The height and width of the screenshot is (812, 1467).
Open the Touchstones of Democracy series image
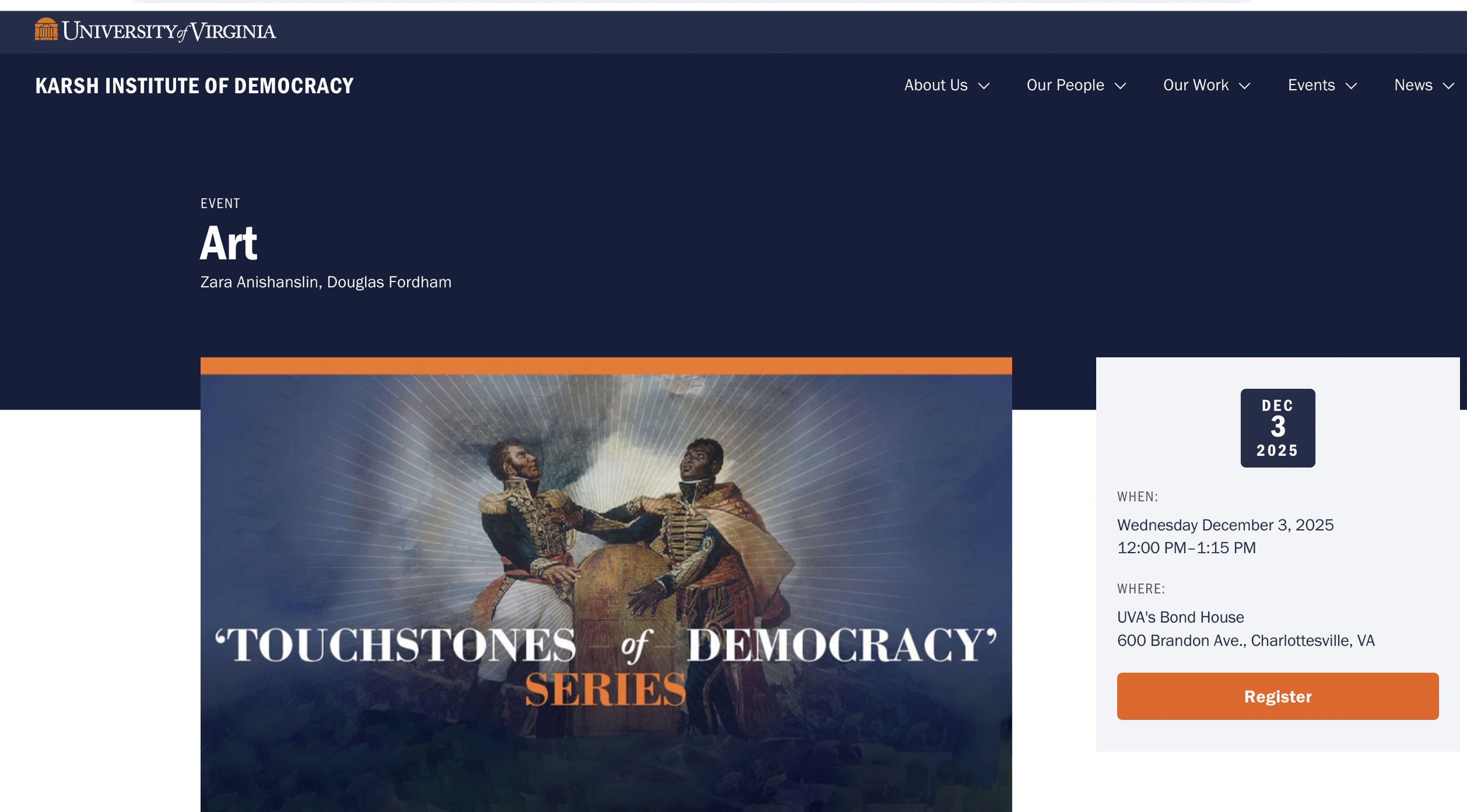click(x=606, y=584)
